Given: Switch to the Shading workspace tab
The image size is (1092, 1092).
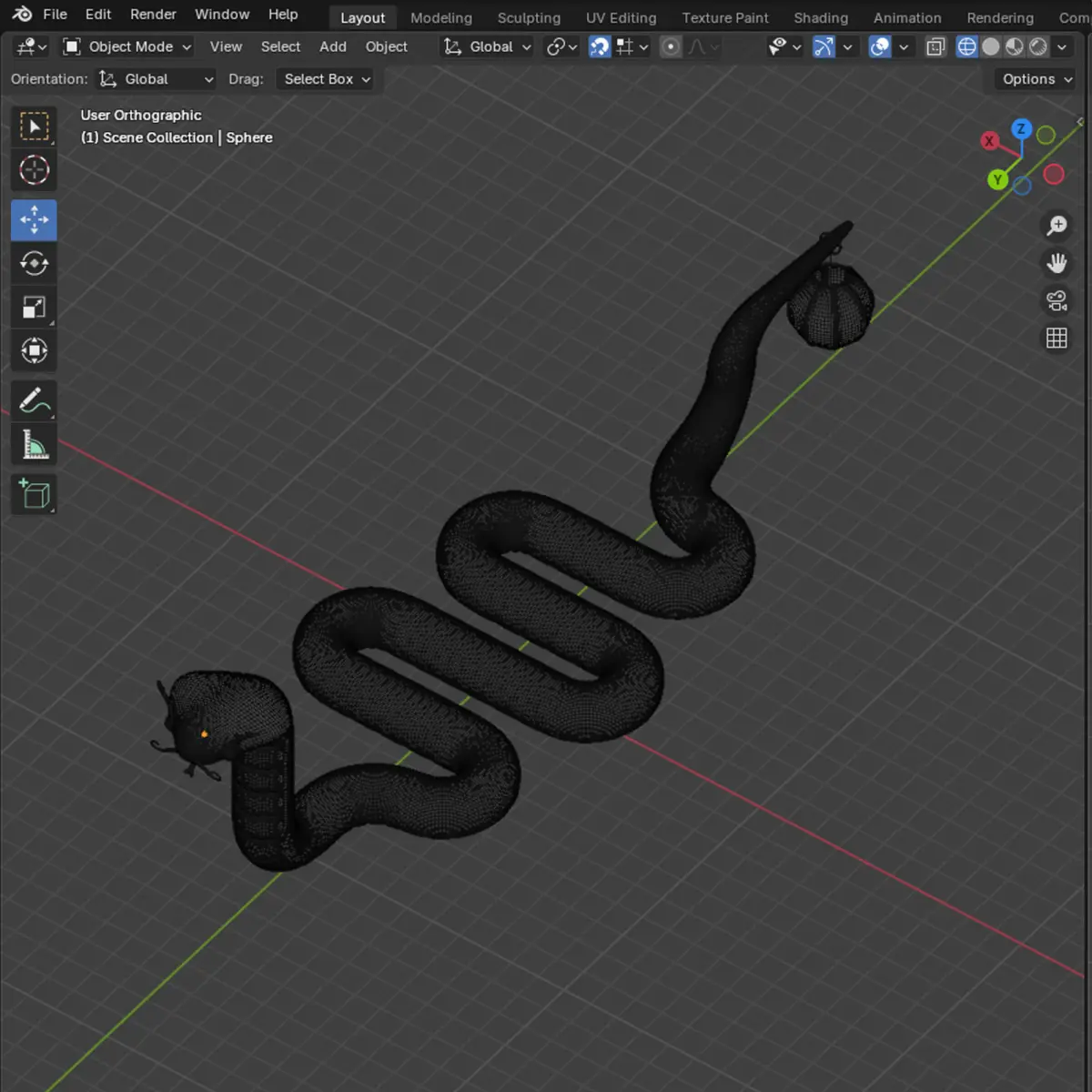Looking at the screenshot, I should pos(821,17).
